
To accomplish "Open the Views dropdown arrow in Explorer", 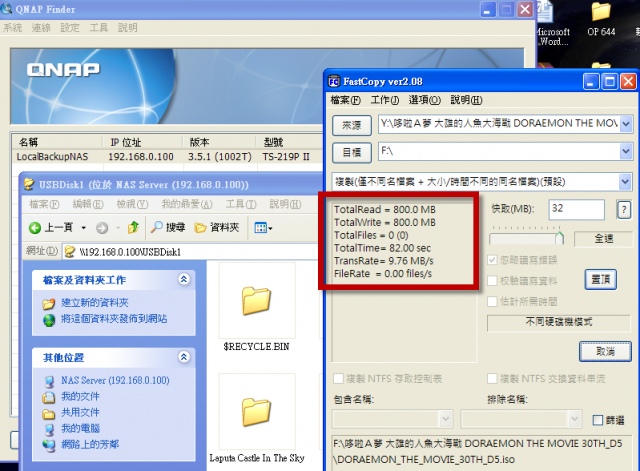I will point(271,228).
